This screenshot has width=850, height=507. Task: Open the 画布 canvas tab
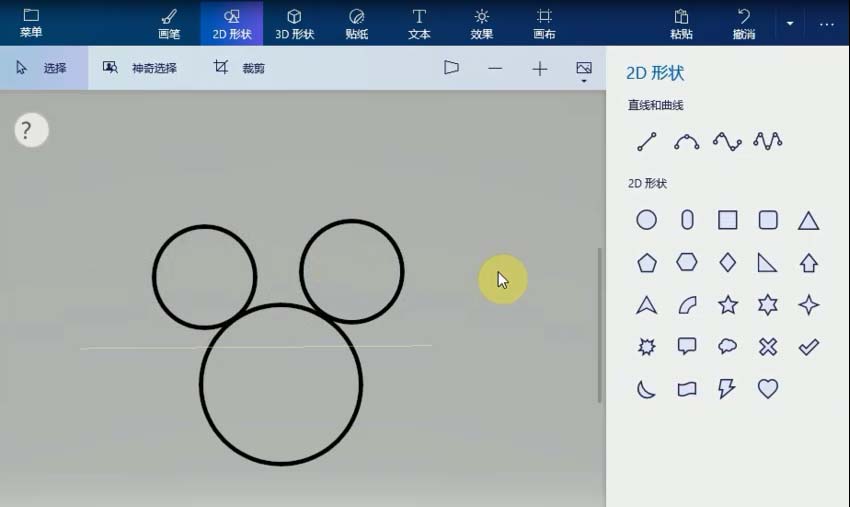coord(544,23)
